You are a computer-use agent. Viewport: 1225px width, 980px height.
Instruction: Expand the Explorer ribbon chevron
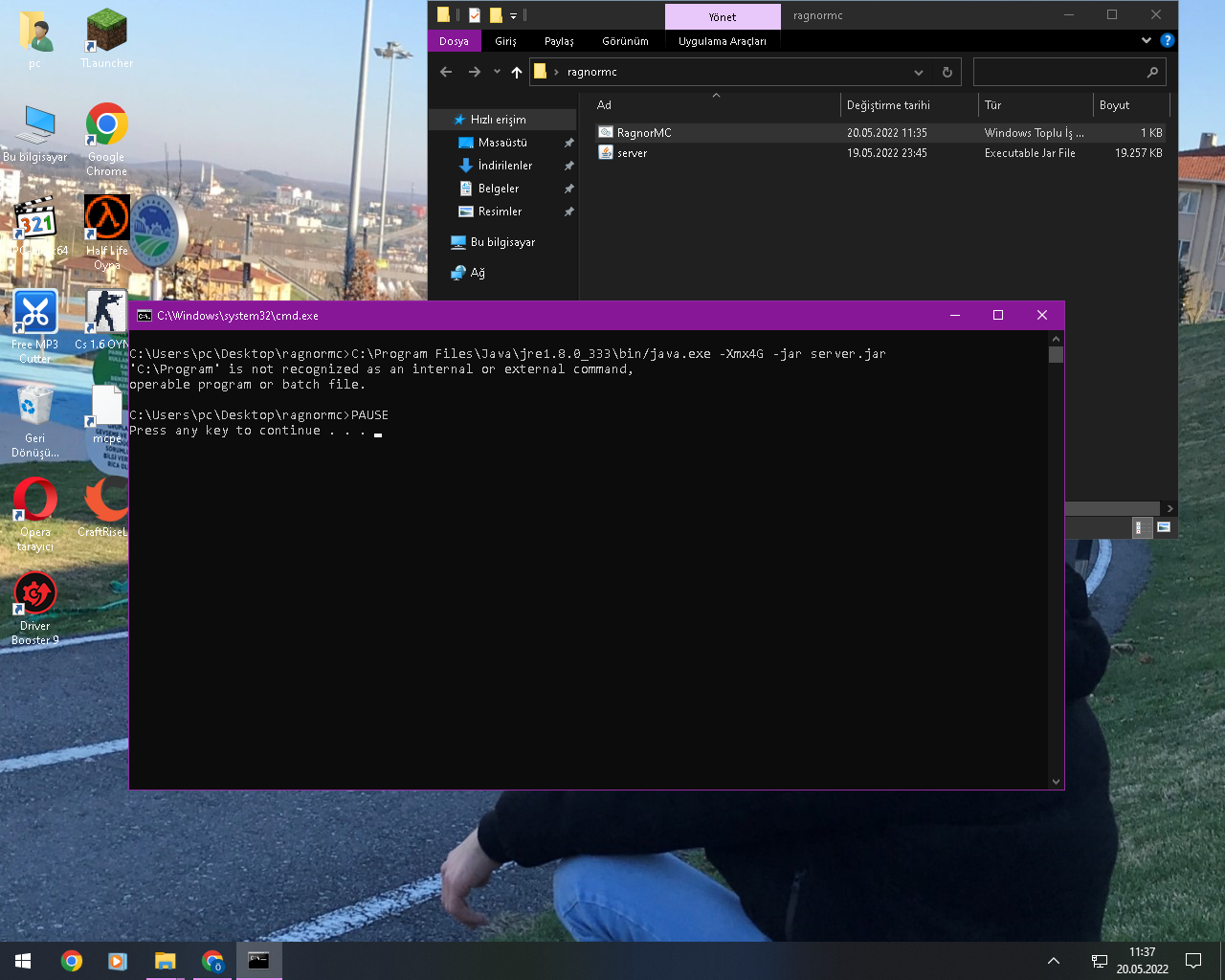(x=1147, y=40)
